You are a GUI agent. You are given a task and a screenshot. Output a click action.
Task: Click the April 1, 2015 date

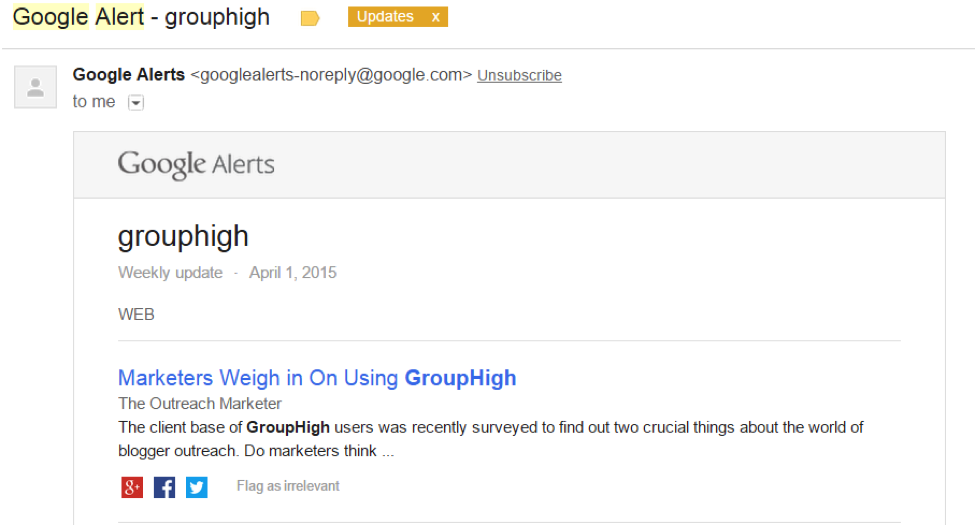click(293, 272)
